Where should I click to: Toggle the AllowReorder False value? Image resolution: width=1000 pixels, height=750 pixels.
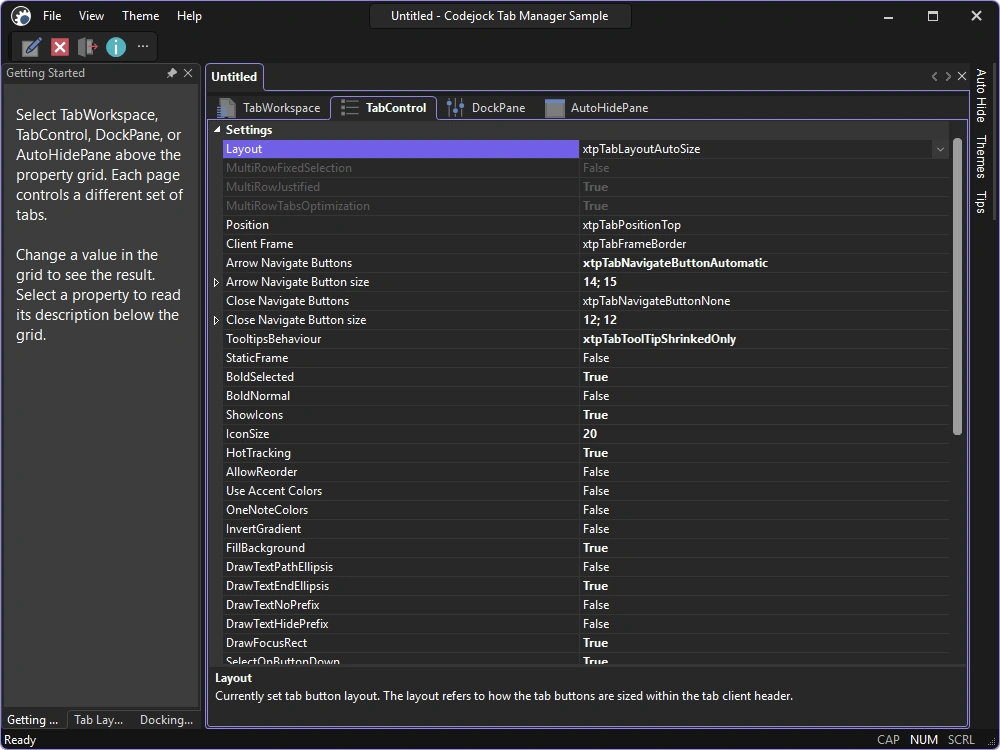coord(596,472)
